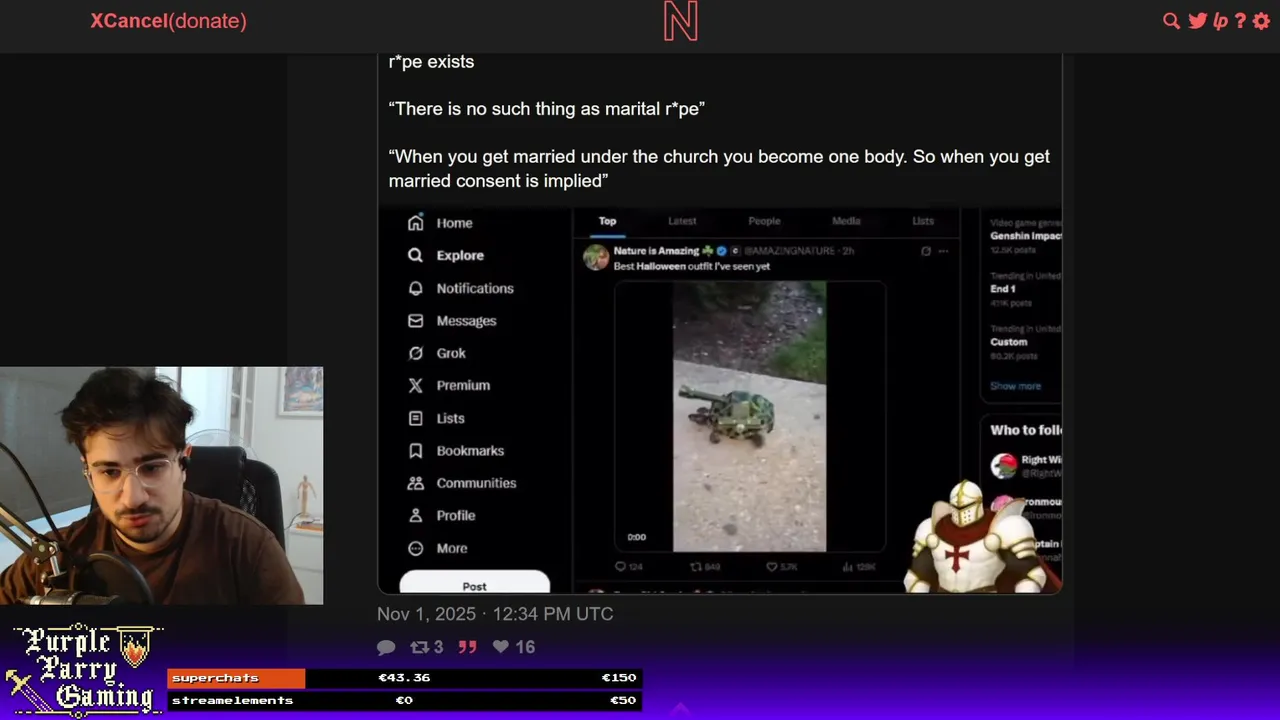1280x720 pixels.
Task: Switch to the Media tab
Action: (x=846, y=221)
